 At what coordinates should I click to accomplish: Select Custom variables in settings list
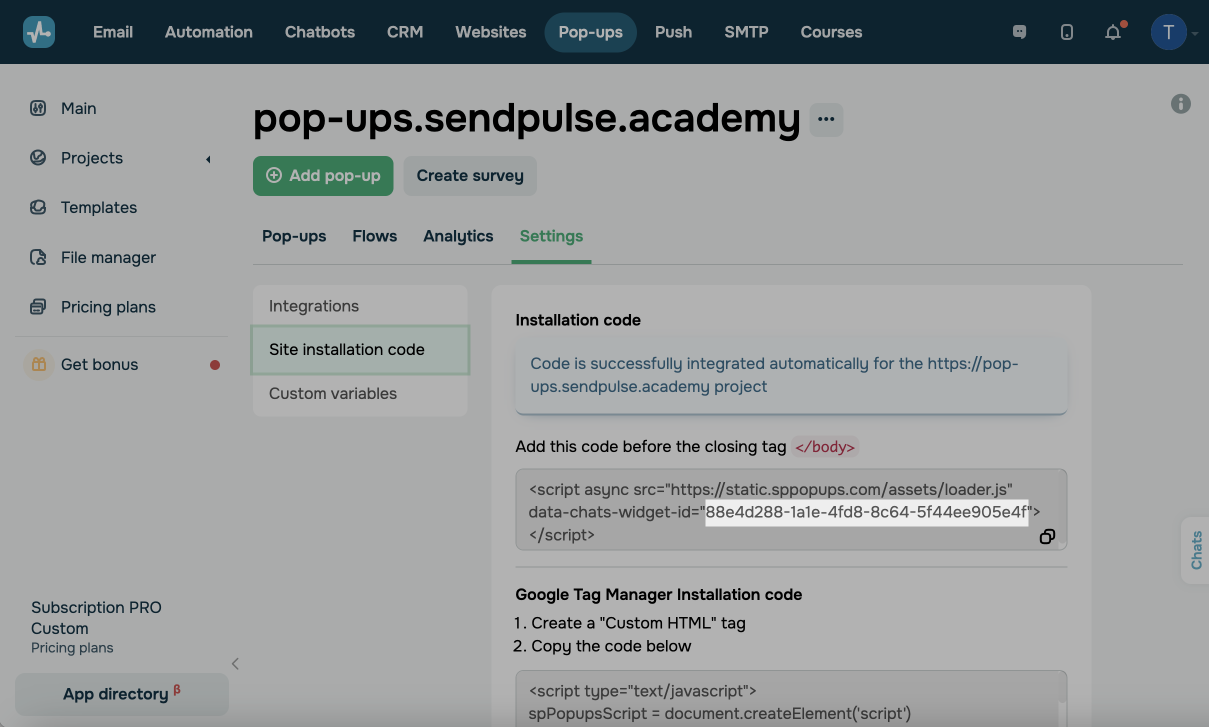333,394
